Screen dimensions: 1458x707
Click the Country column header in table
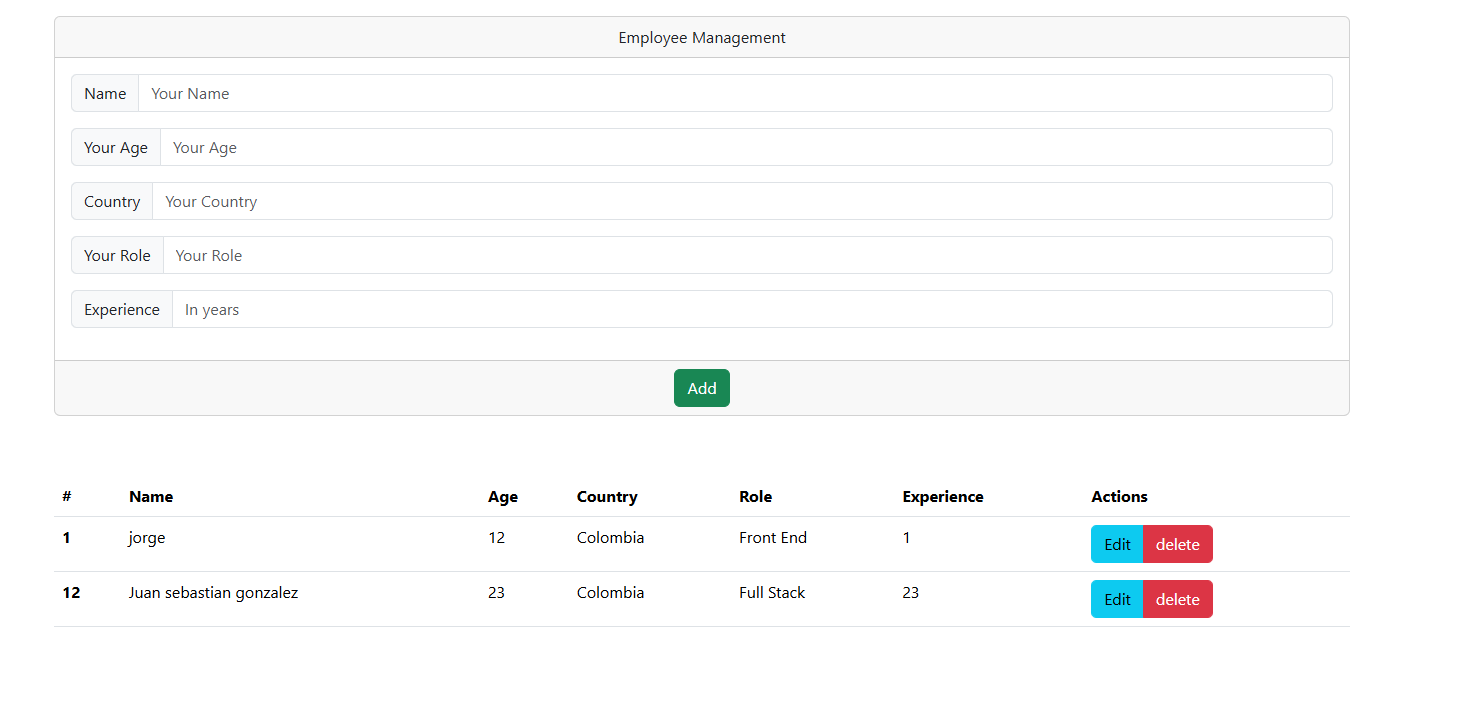click(x=607, y=497)
